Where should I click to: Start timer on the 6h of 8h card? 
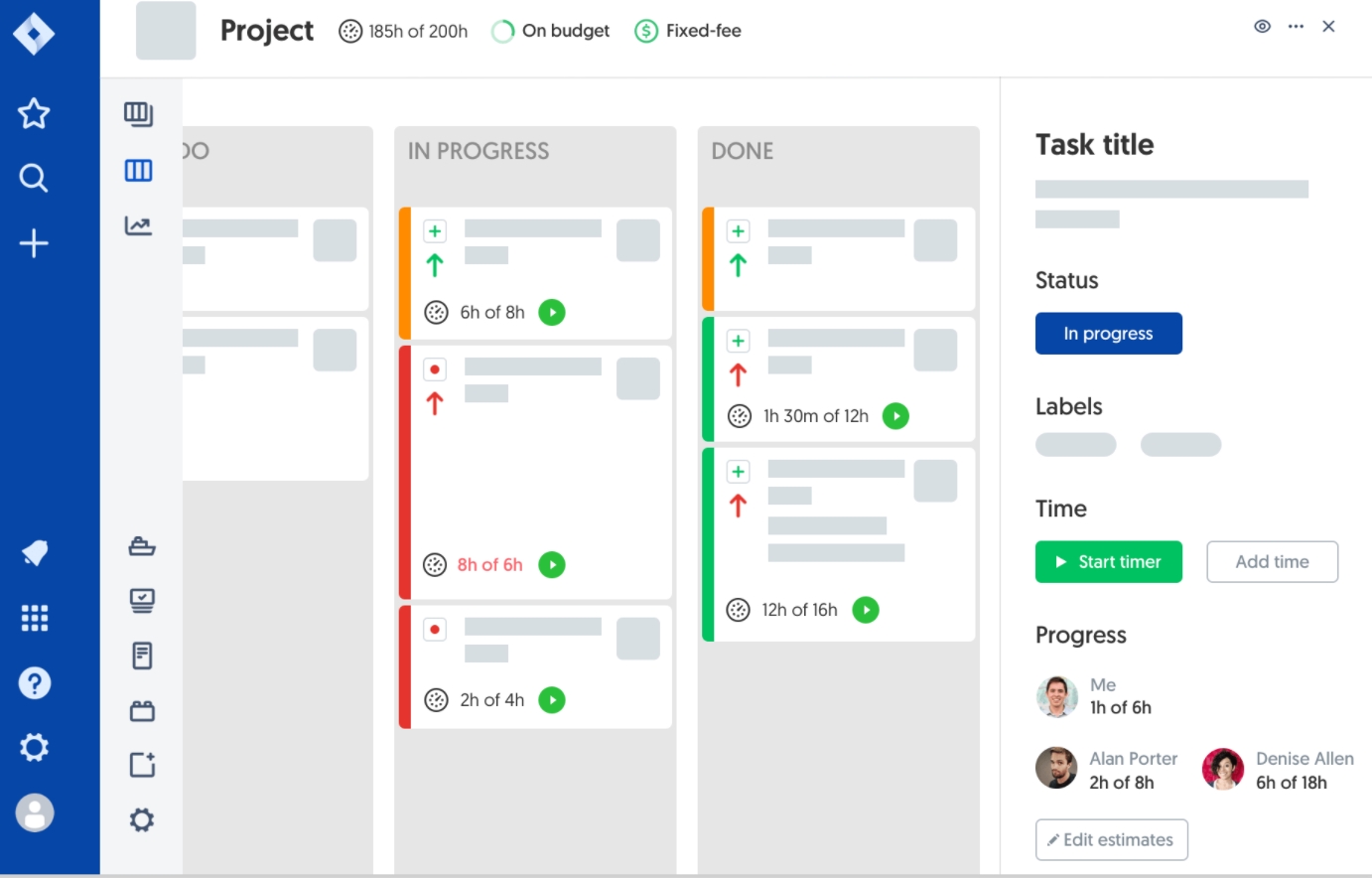tap(552, 313)
